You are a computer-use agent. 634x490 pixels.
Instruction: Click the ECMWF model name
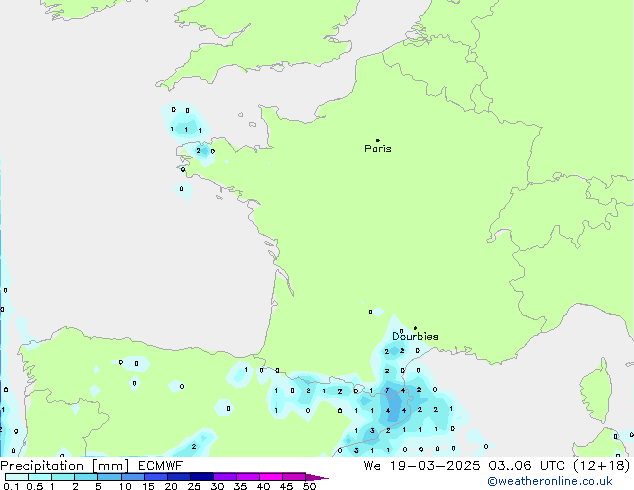coord(161,466)
